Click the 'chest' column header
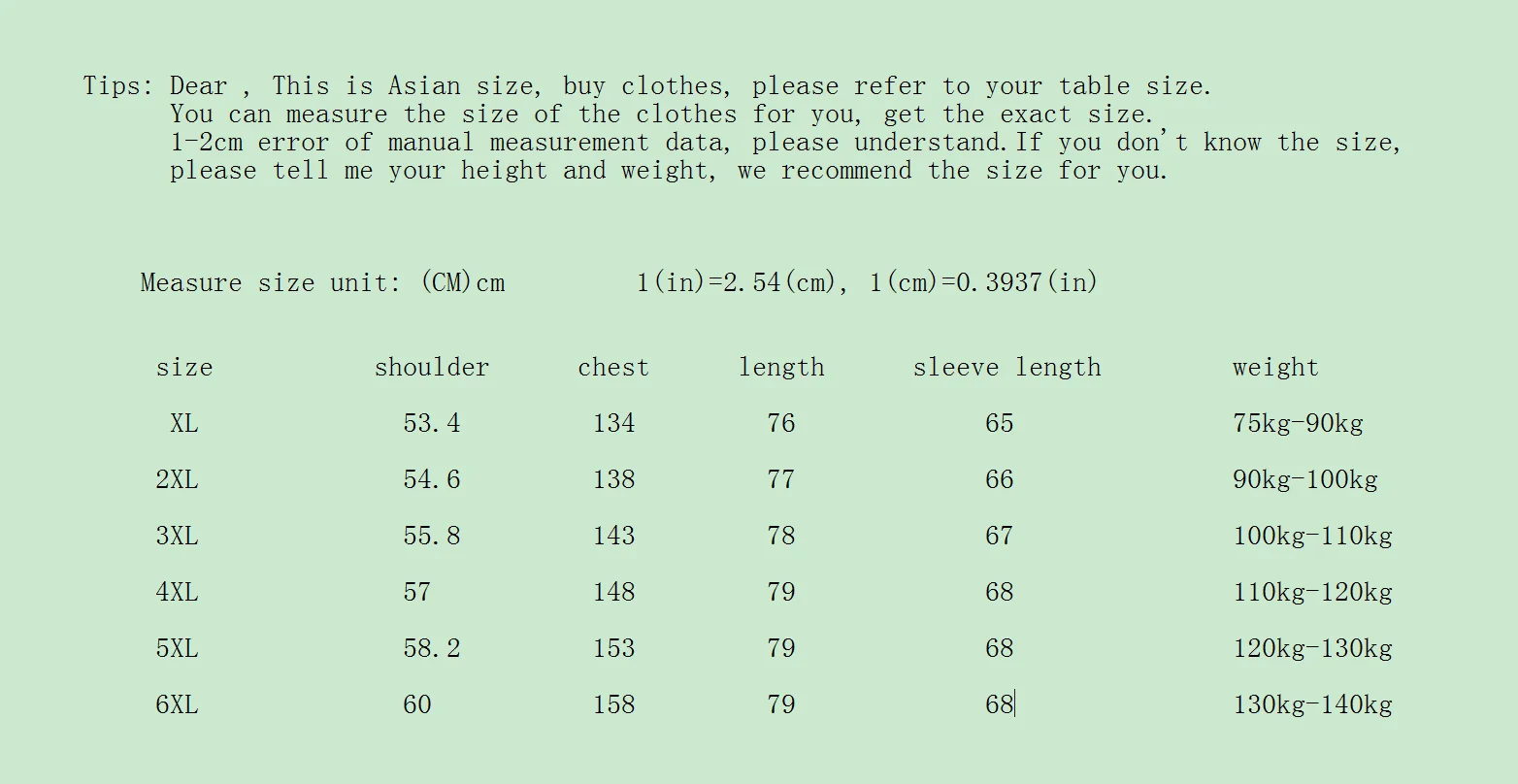This screenshot has width=1518, height=784. (613, 368)
